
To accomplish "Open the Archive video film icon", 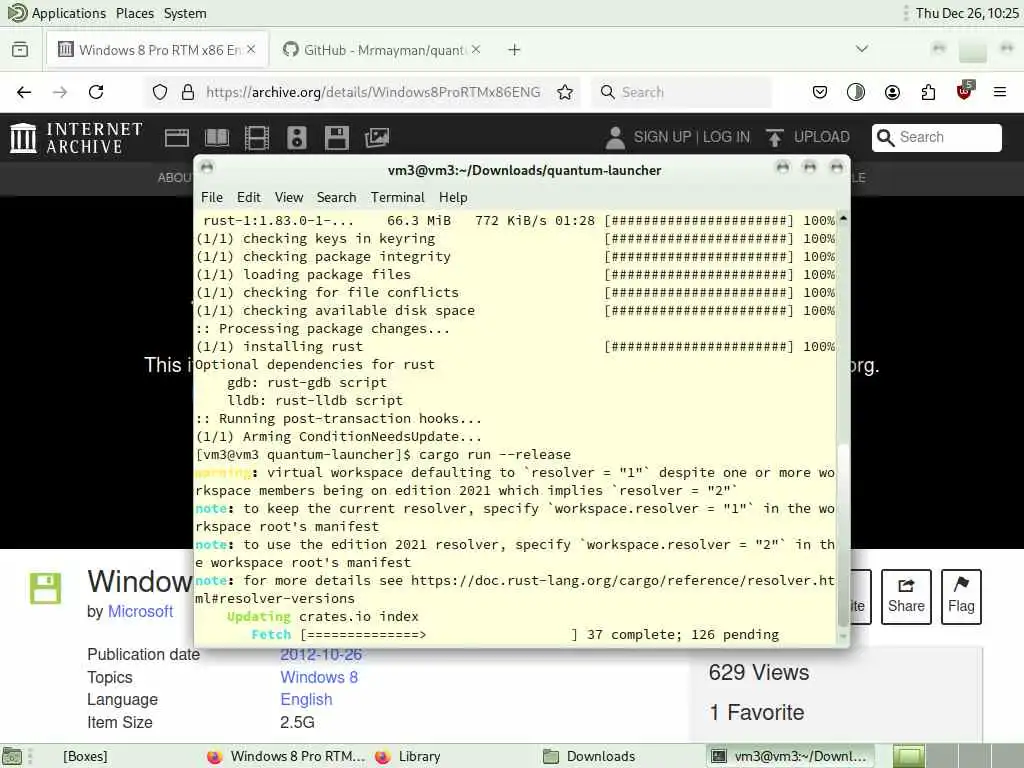I will point(257,138).
